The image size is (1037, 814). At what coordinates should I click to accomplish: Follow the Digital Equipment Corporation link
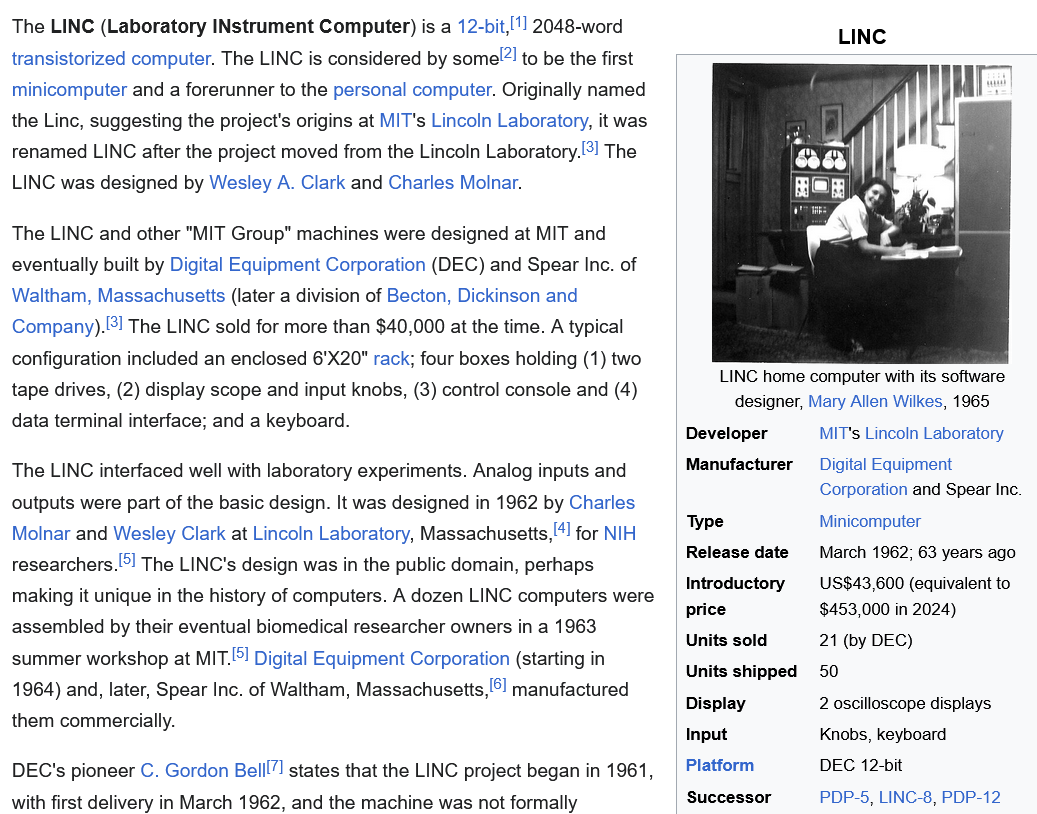click(296, 264)
